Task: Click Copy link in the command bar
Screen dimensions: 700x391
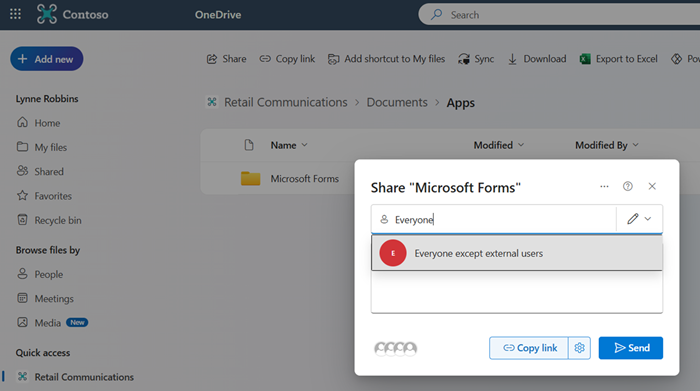Action: click(287, 59)
